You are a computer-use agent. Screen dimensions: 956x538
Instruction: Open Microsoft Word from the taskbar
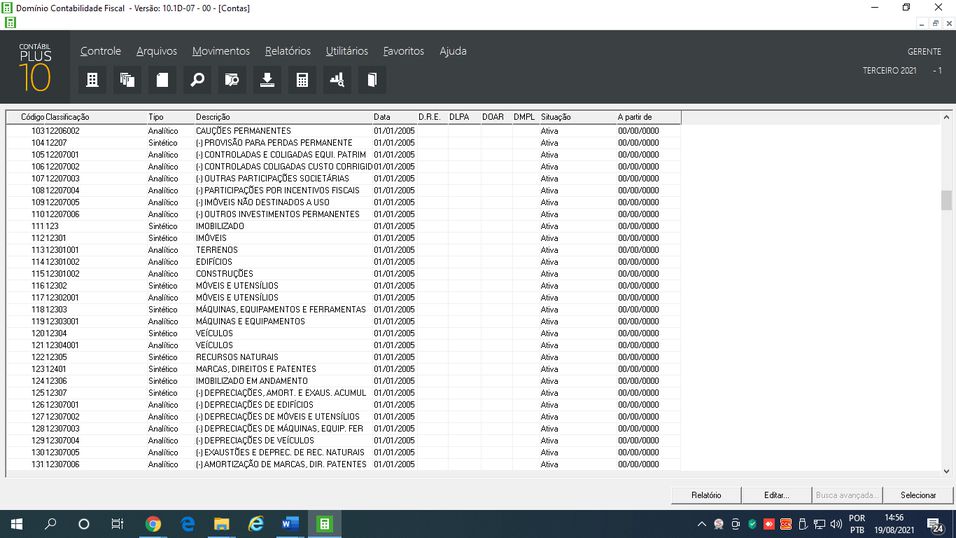click(x=290, y=524)
